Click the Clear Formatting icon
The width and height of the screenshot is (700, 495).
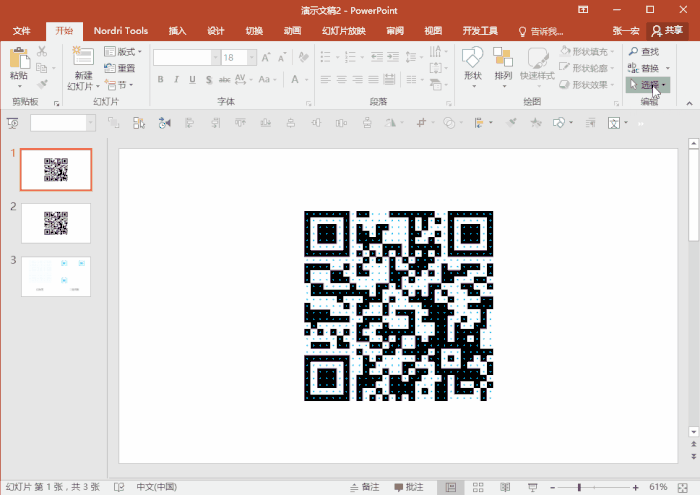[304, 58]
